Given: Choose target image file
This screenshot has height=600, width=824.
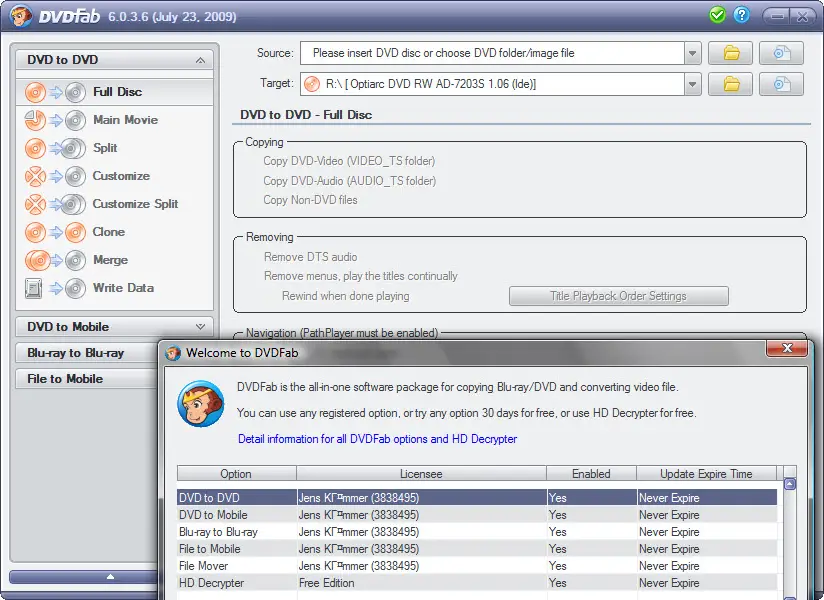Looking at the screenshot, I should pos(781,84).
